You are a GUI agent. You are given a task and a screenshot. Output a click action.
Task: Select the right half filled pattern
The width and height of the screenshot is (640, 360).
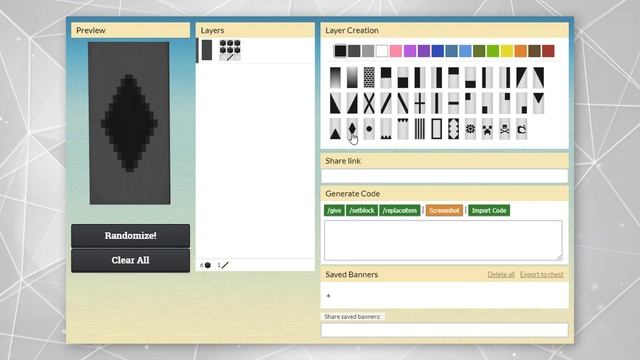[437, 78]
